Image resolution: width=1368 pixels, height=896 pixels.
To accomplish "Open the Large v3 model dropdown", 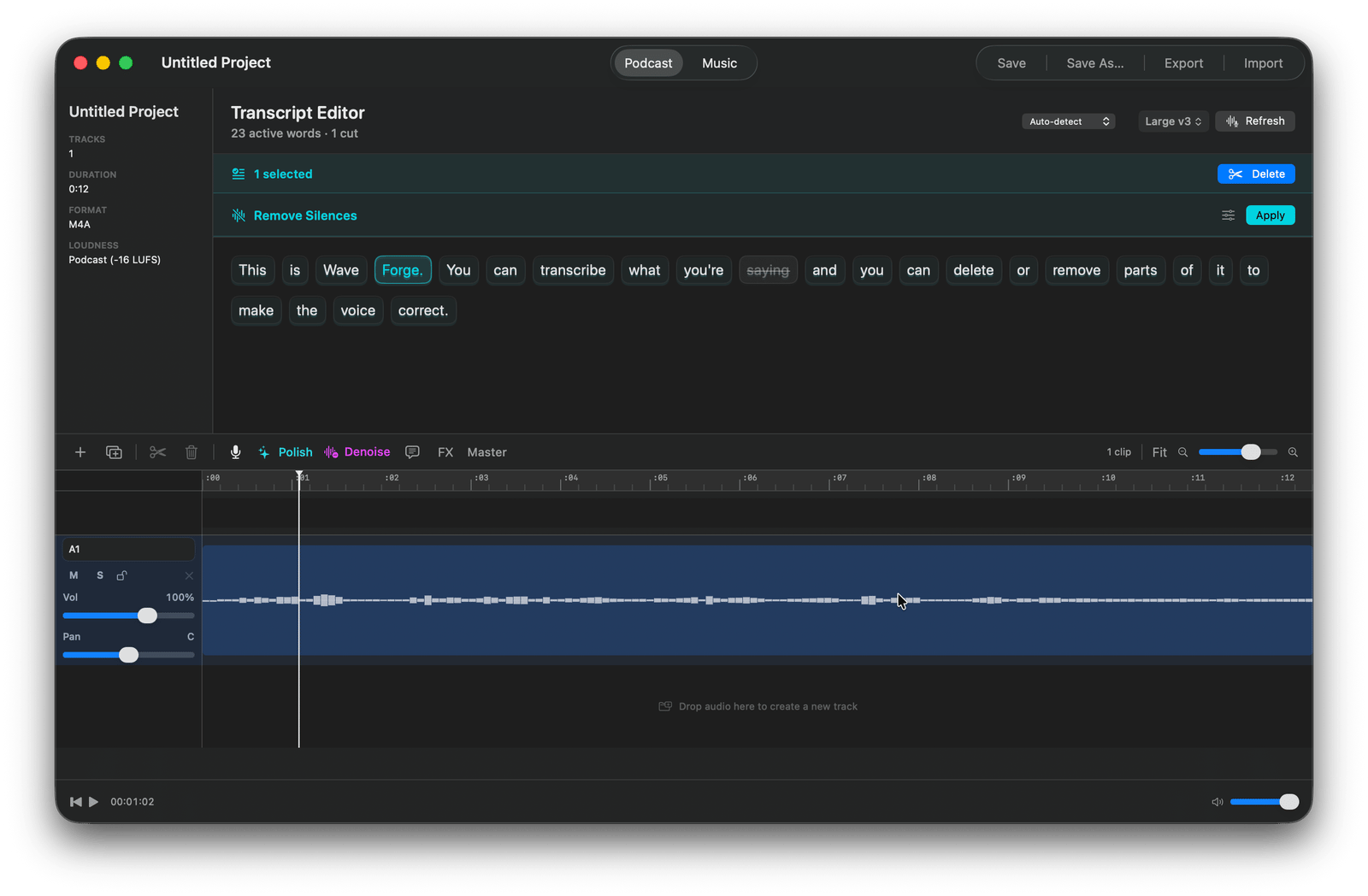I will (x=1173, y=121).
